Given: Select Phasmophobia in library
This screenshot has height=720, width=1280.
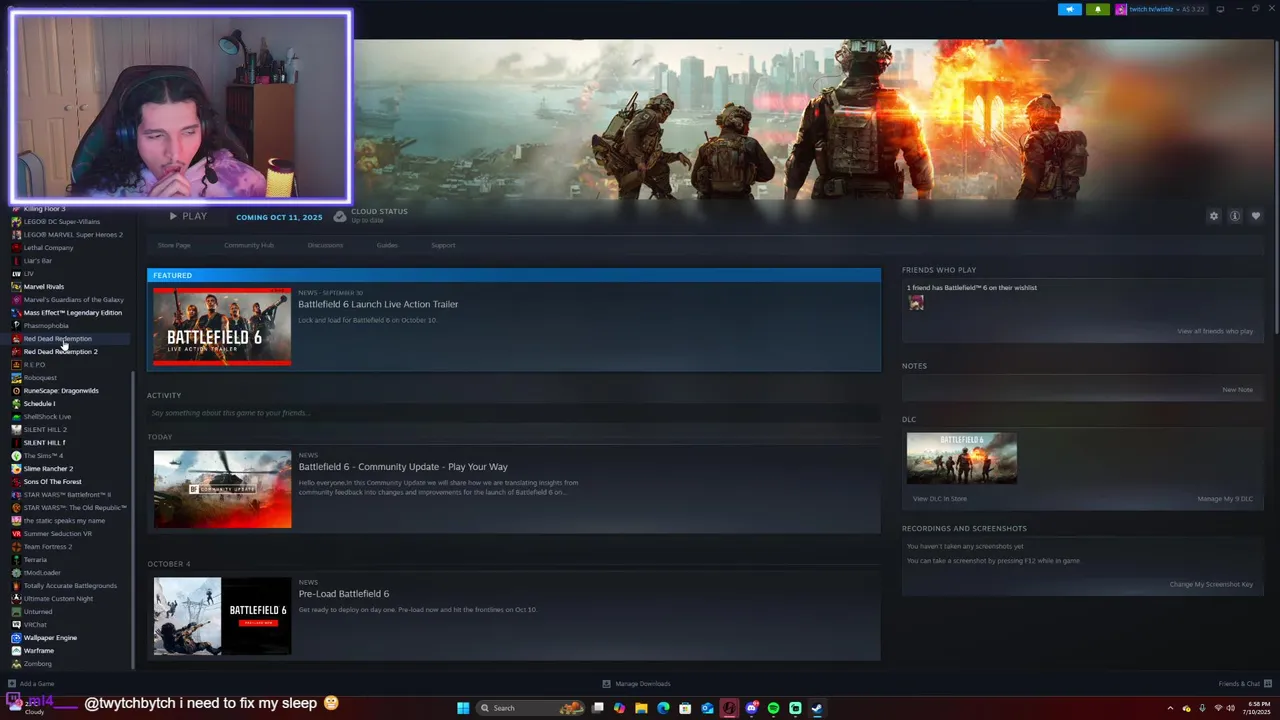Looking at the screenshot, I should (46, 326).
